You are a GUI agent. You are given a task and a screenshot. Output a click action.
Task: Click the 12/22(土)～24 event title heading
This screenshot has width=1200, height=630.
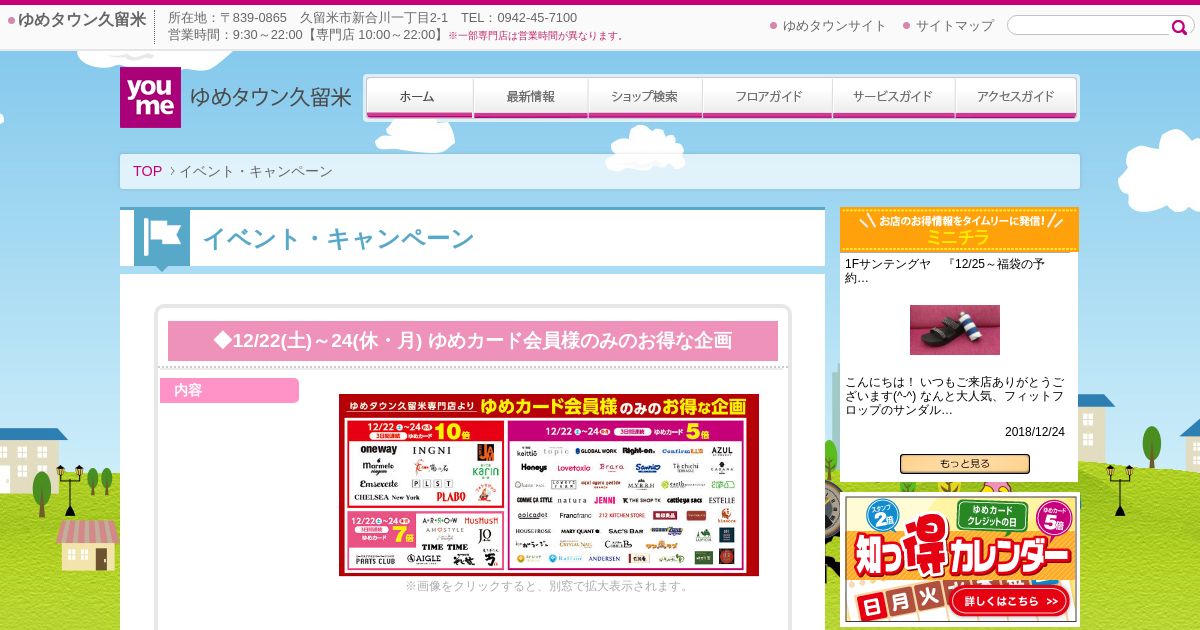473,341
